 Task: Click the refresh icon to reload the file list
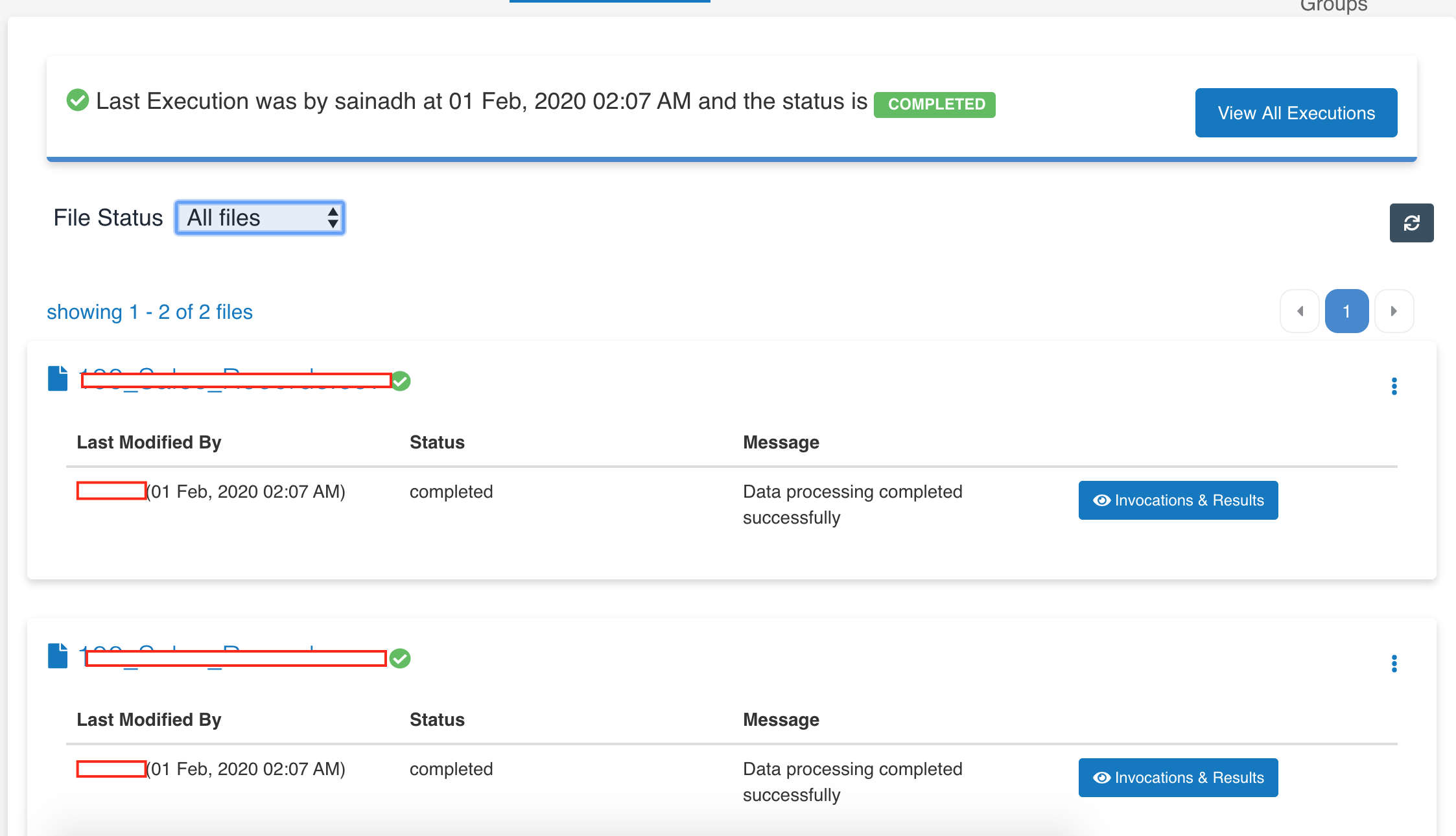(1411, 223)
